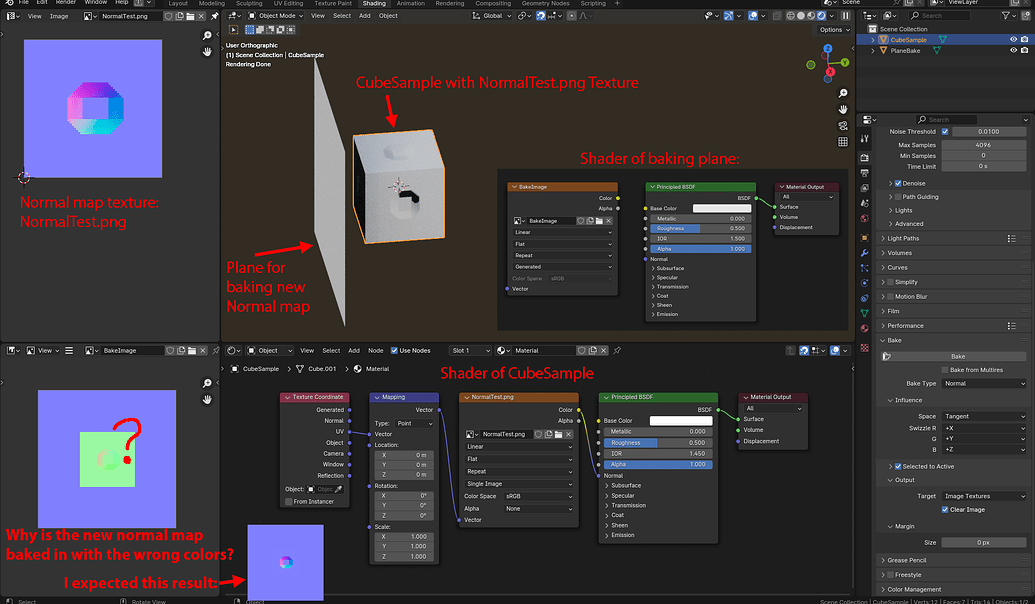This screenshot has height=604, width=1035.
Task: Click the Bake button
Action: (958, 356)
